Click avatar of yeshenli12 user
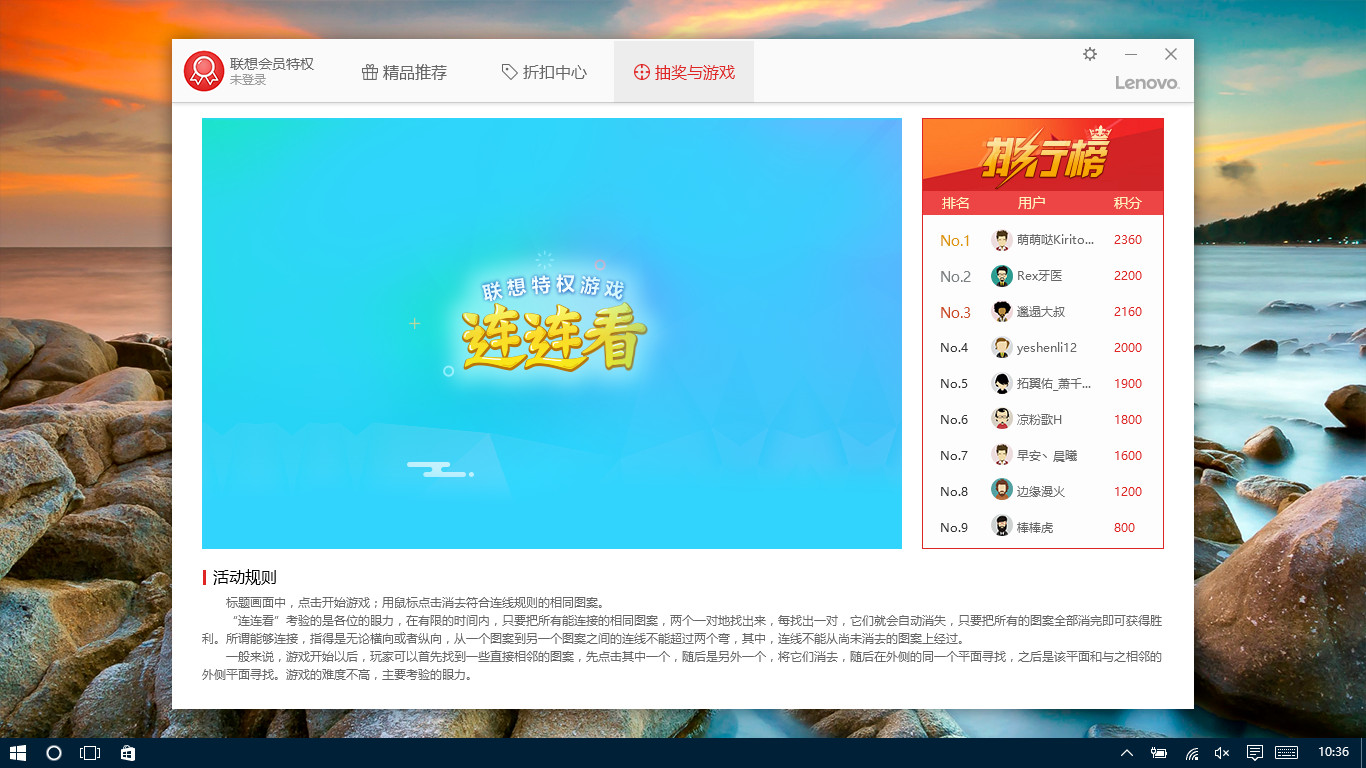Viewport: 1366px width, 768px height. coord(1002,348)
